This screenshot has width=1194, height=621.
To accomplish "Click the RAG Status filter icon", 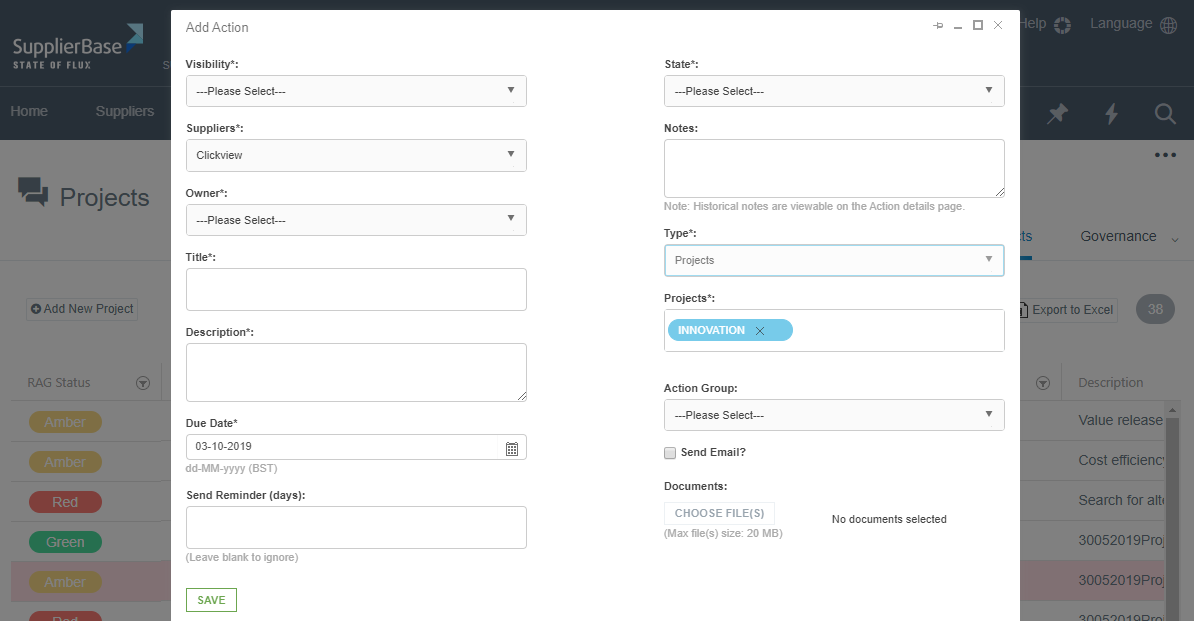I will tap(143, 383).
